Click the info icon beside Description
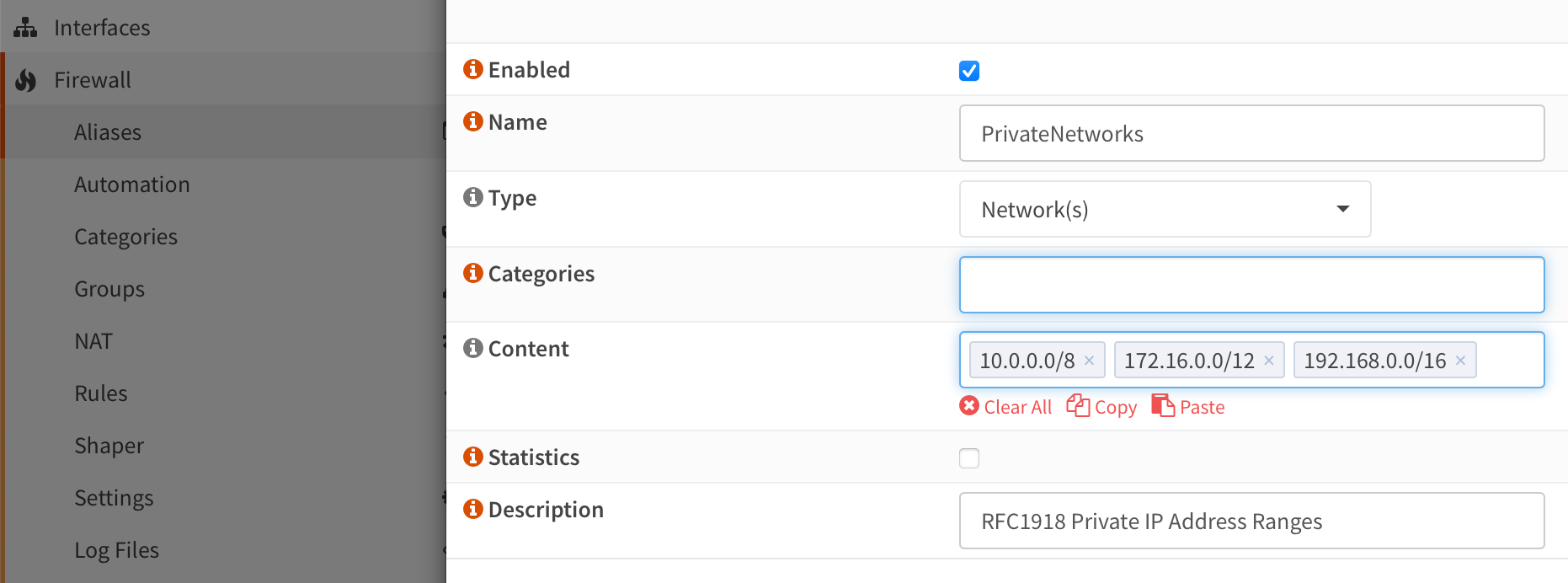 point(473,509)
